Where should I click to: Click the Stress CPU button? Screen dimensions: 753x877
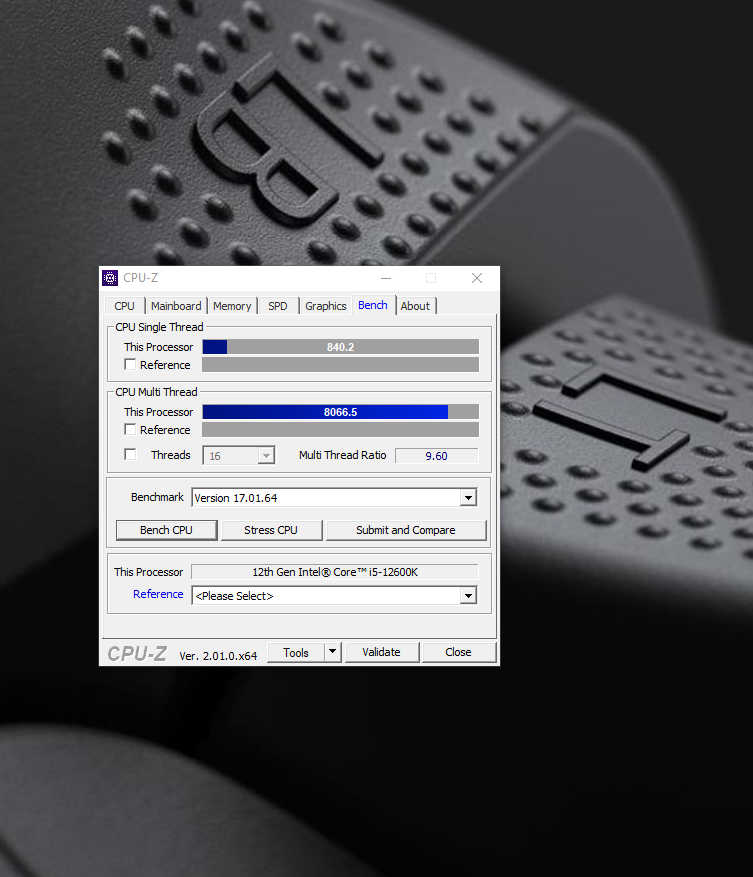[271, 530]
